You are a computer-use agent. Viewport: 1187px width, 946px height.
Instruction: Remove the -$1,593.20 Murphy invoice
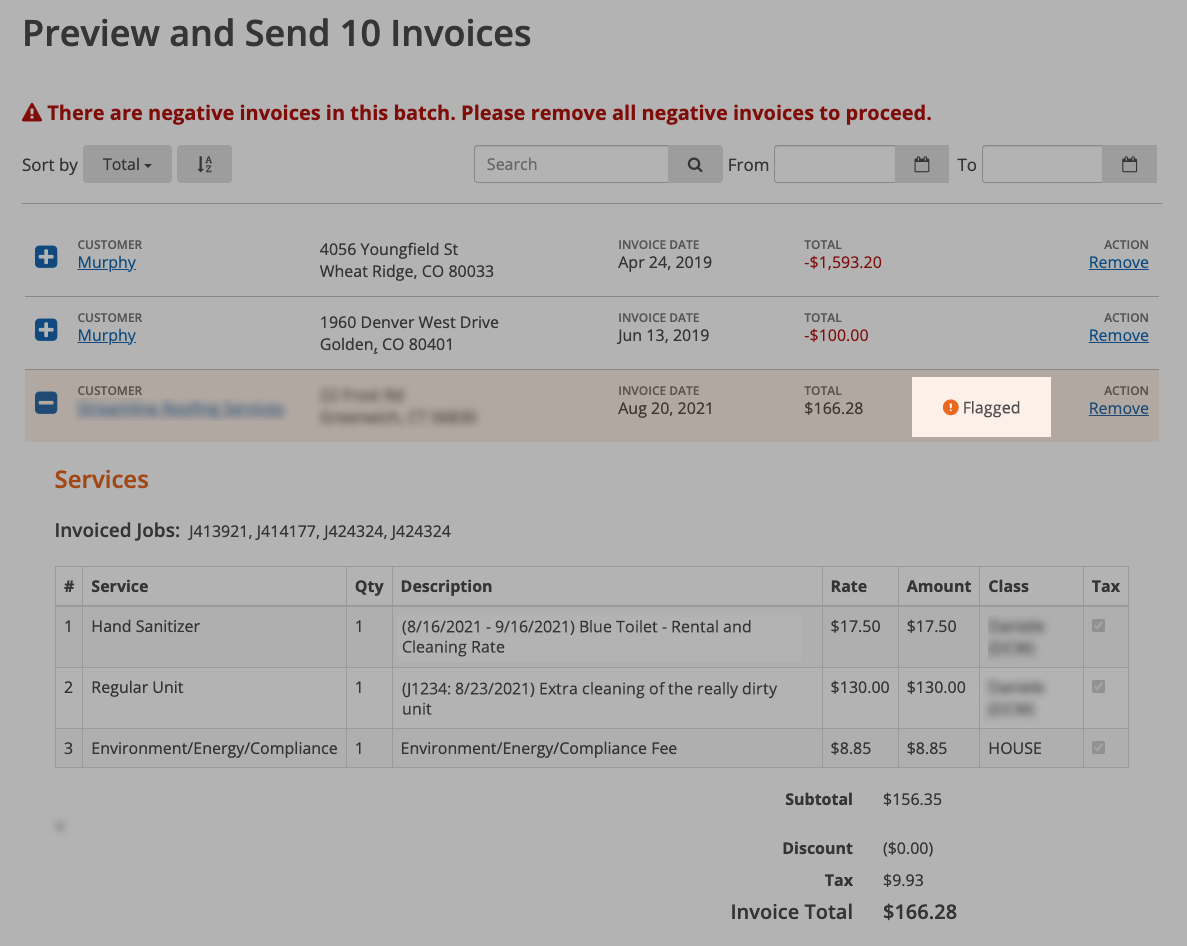click(1118, 261)
